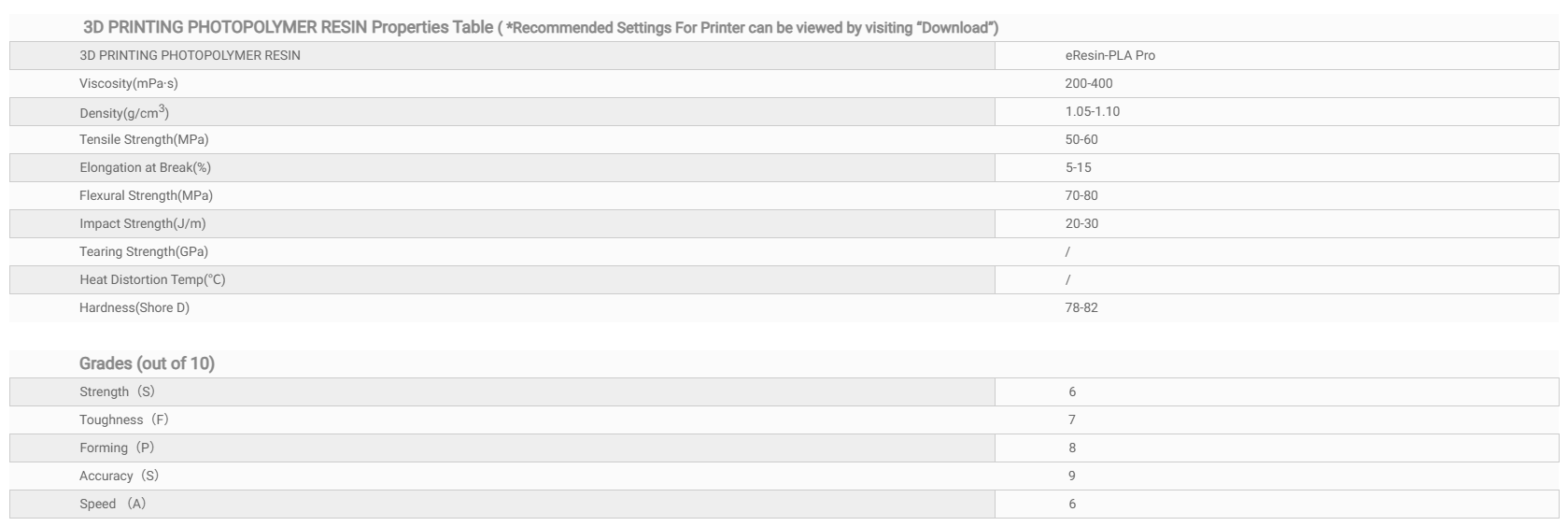Click the Grades (out of 10) heading
The width and height of the screenshot is (1568, 526).
point(147,363)
